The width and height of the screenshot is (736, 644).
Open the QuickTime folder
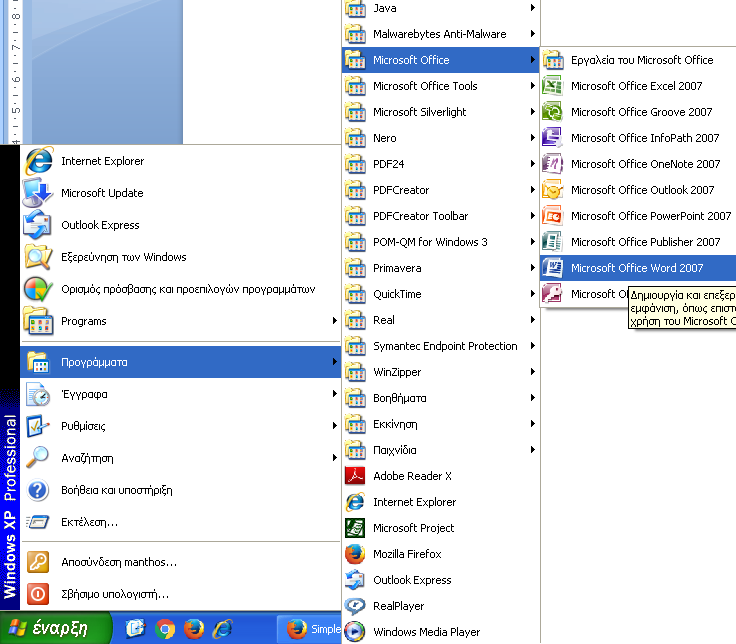[441, 294]
